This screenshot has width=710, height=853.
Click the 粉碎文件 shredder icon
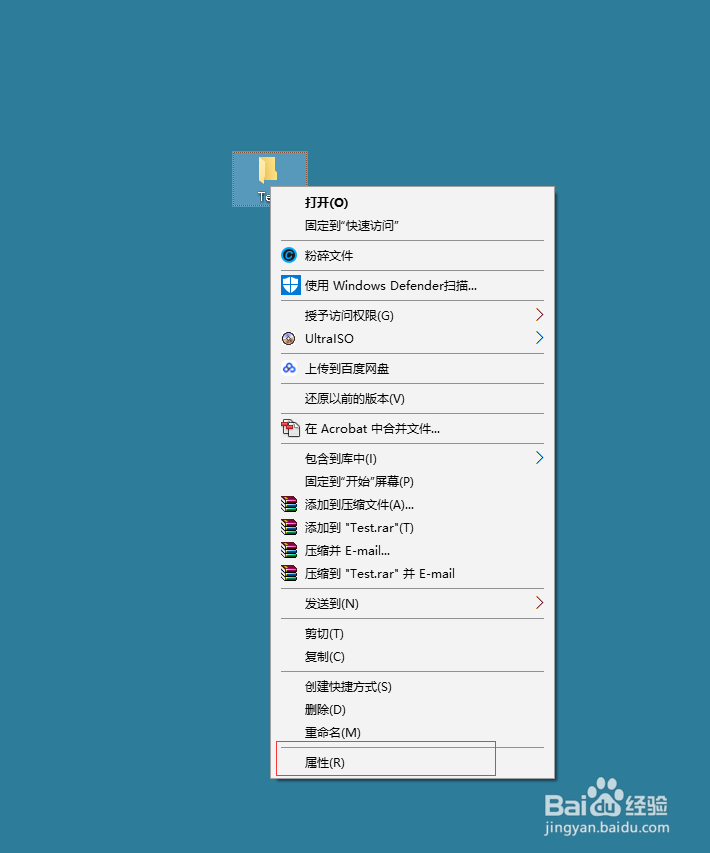289,255
